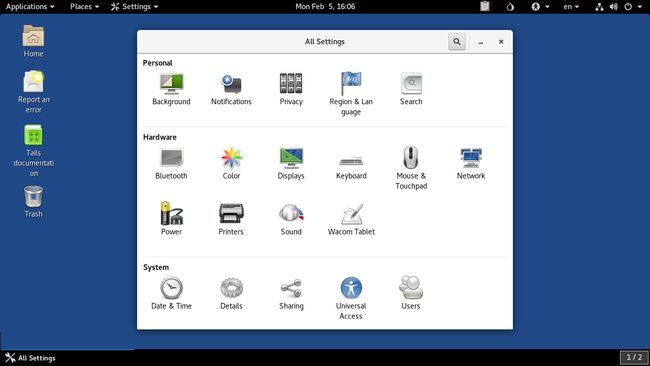The height and width of the screenshot is (366, 650).
Task: Open the Users settings panel
Action: (x=411, y=293)
